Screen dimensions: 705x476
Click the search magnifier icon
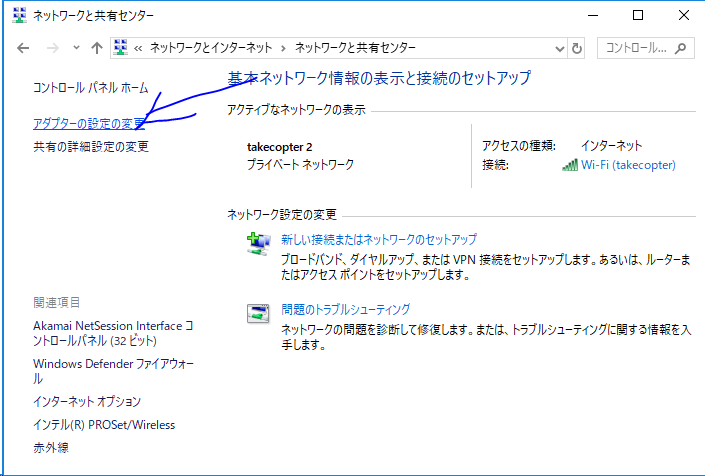[x=680, y=48]
